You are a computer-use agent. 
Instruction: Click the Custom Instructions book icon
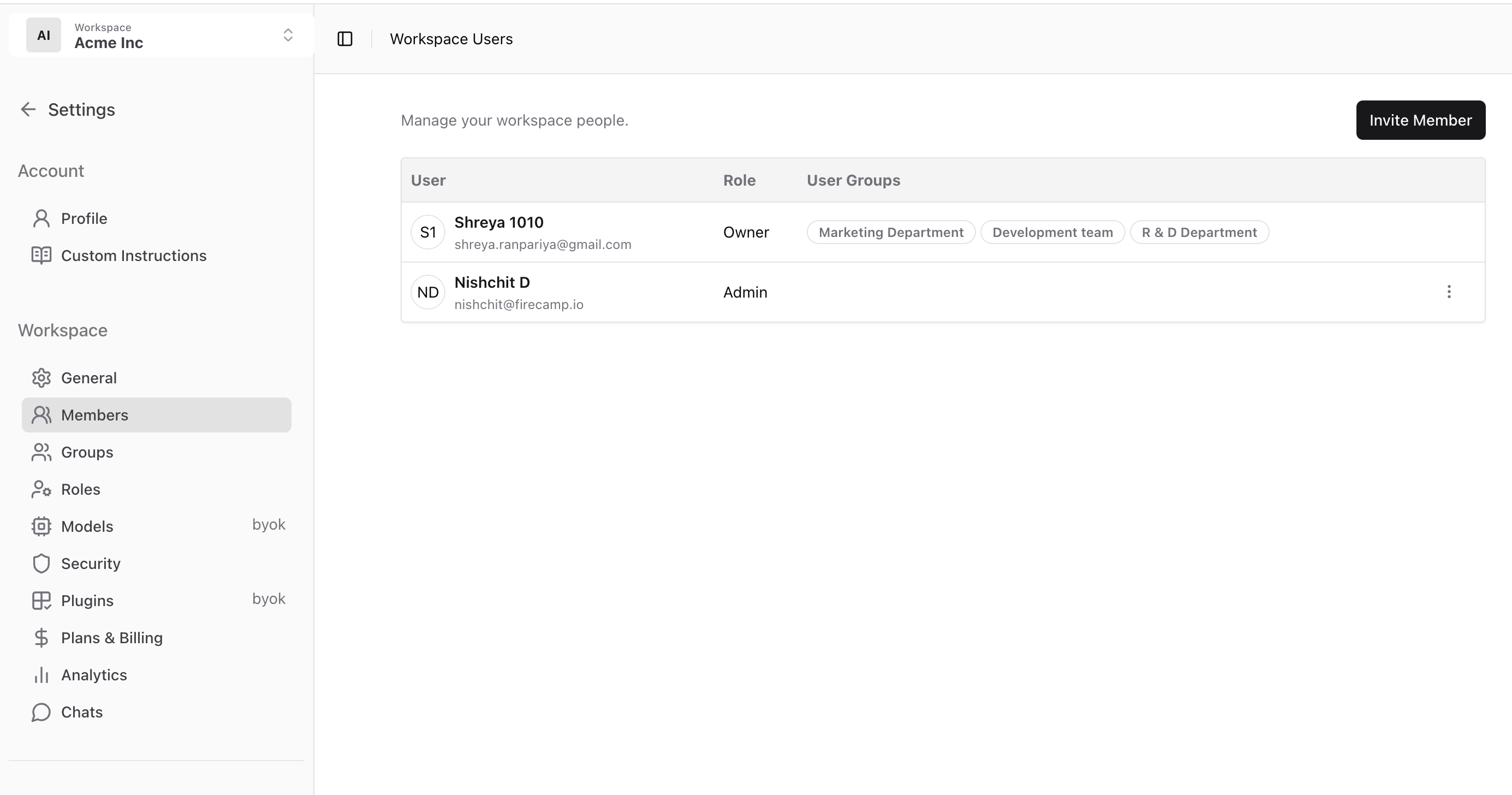coord(41,256)
